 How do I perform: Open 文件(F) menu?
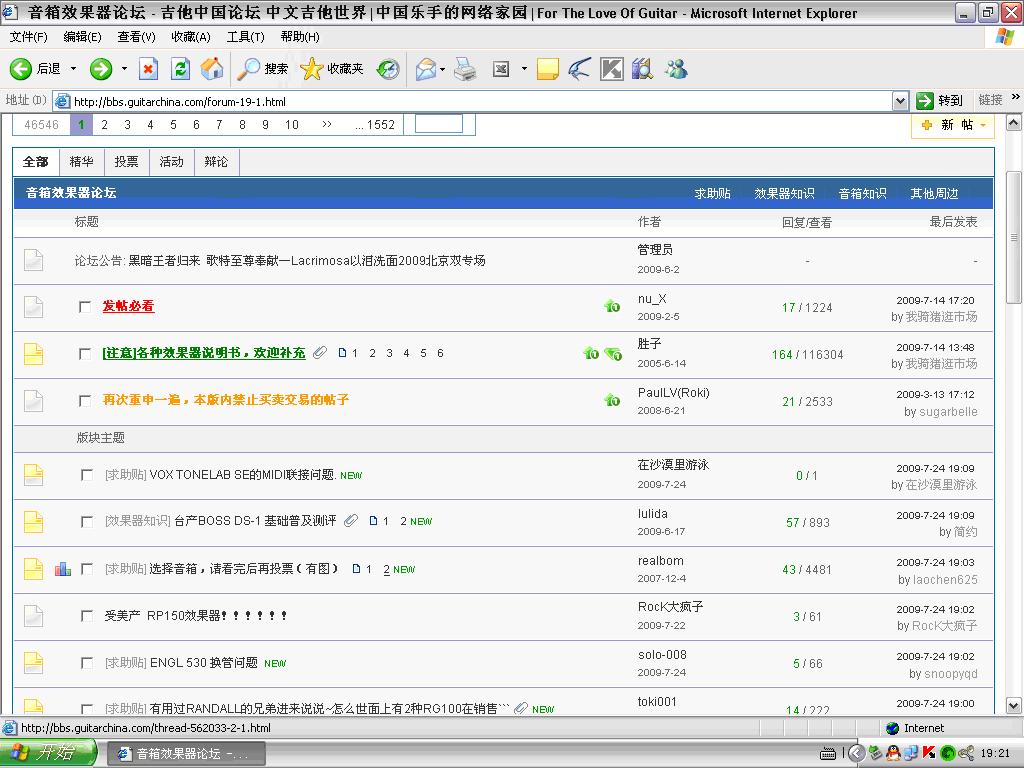click(28, 37)
